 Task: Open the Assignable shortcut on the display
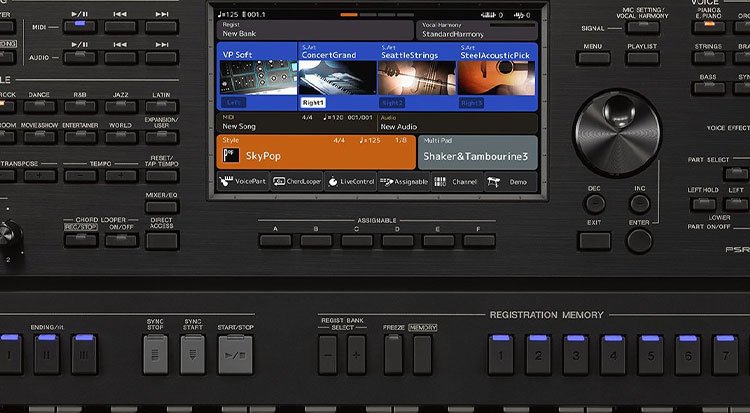[404, 182]
